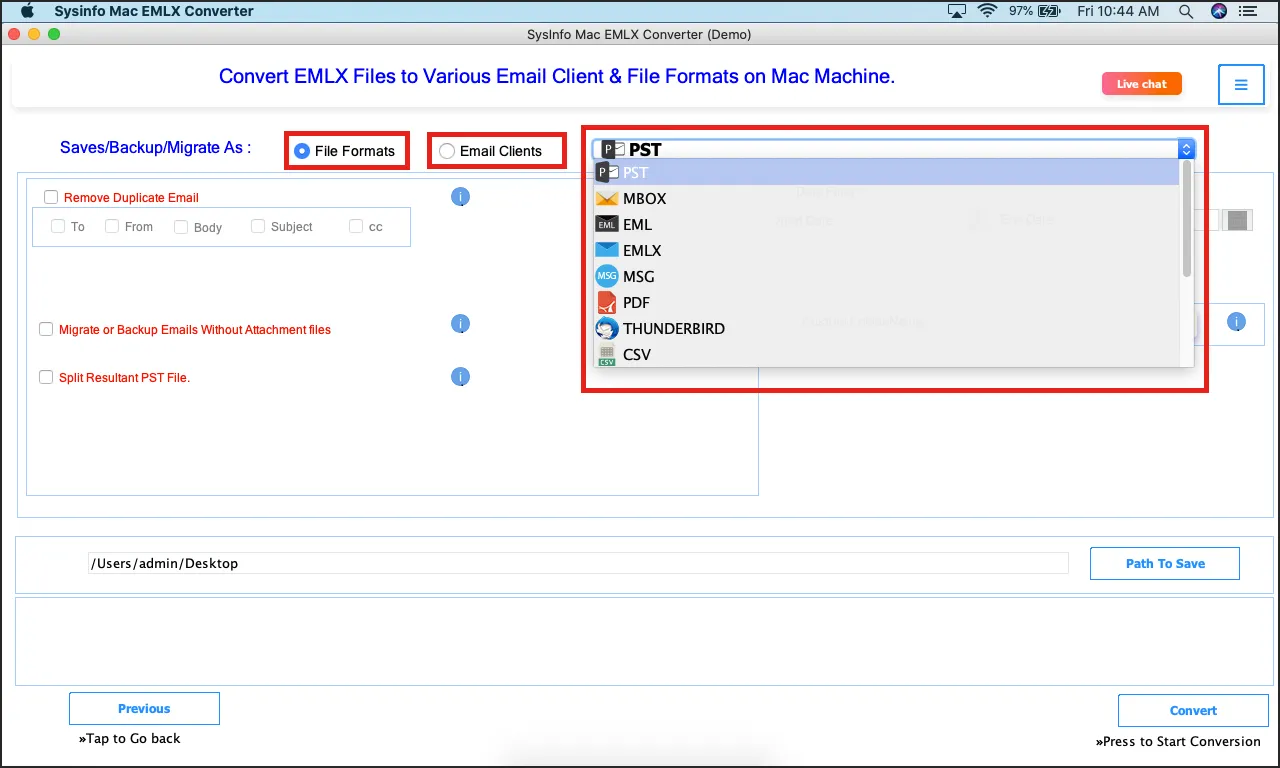Click the Press to Start Conversion hint
Viewport: 1280px width, 768px height.
1178,741
